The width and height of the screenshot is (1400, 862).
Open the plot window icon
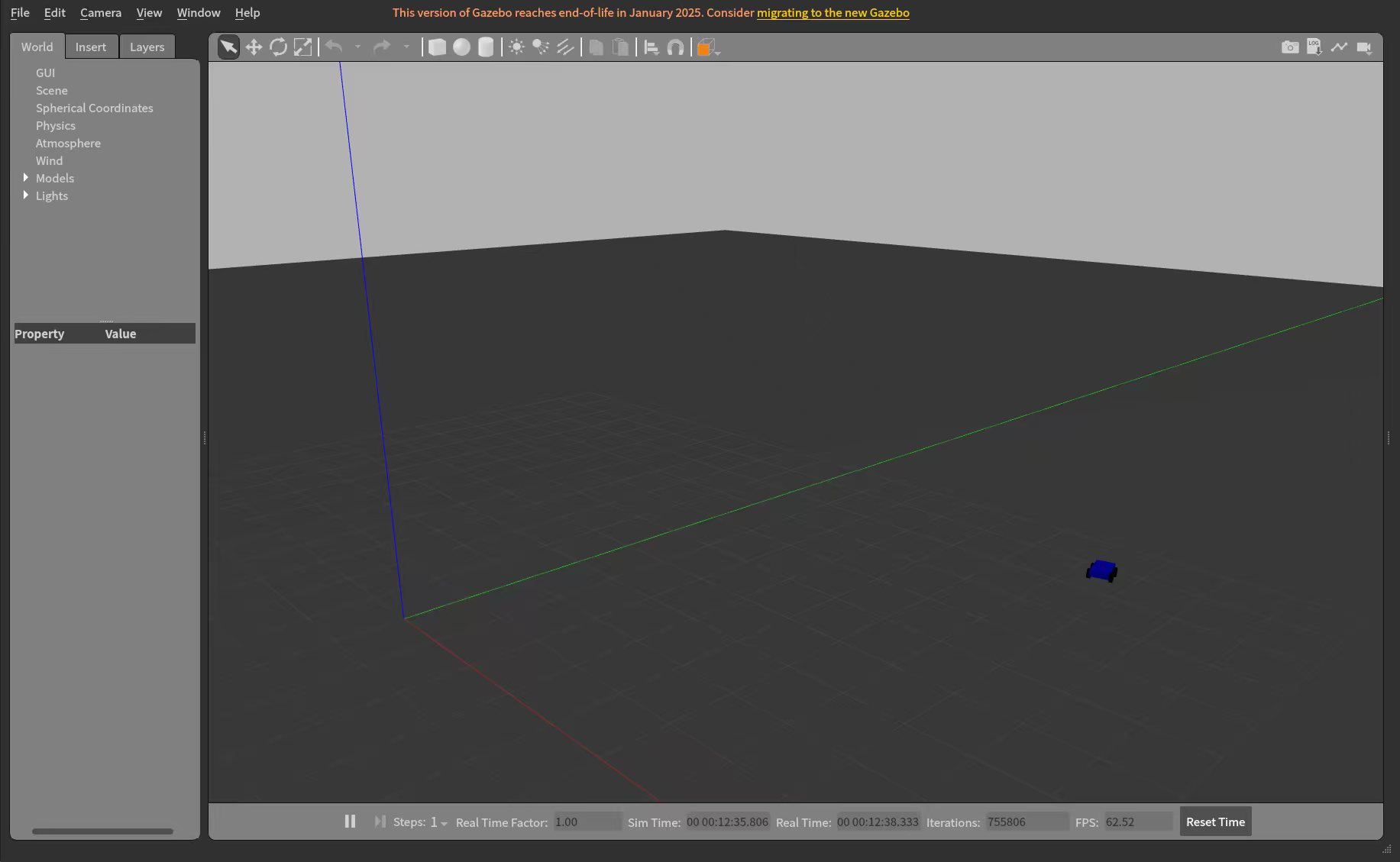point(1339,47)
